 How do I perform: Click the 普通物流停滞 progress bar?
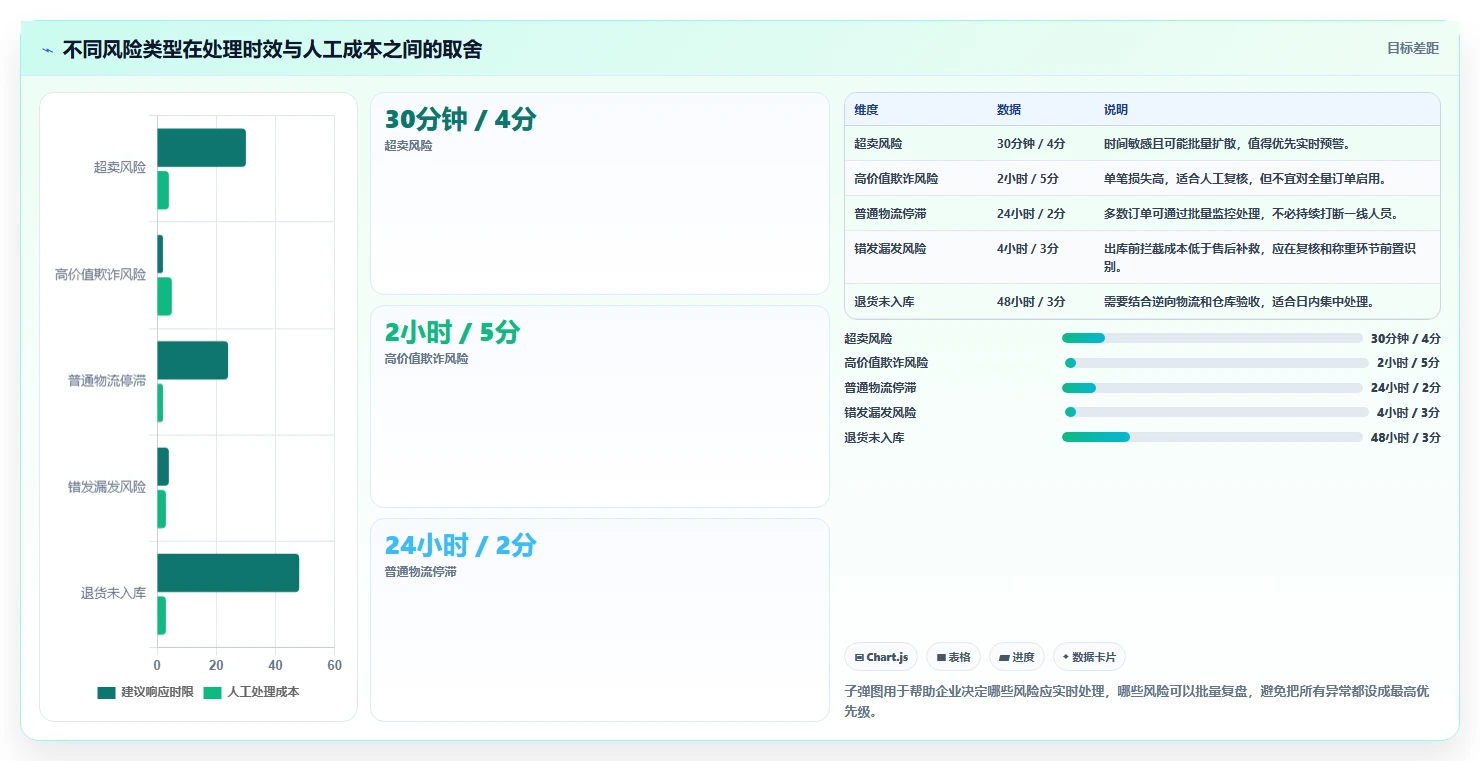1212,388
